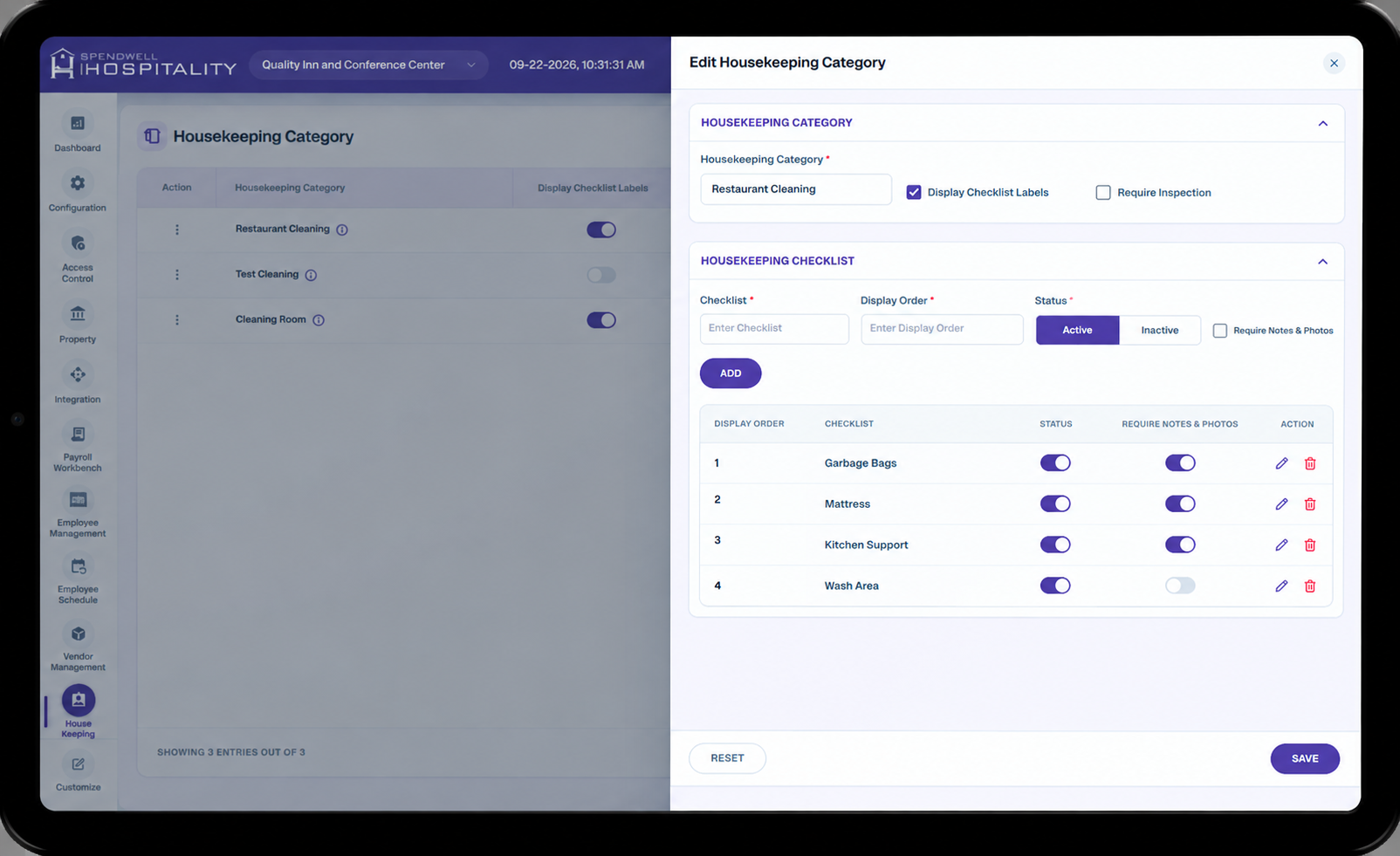The width and height of the screenshot is (1400, 856).
Task: Check Require Notes & Photos checkbox
Action: pos(1220,331)
